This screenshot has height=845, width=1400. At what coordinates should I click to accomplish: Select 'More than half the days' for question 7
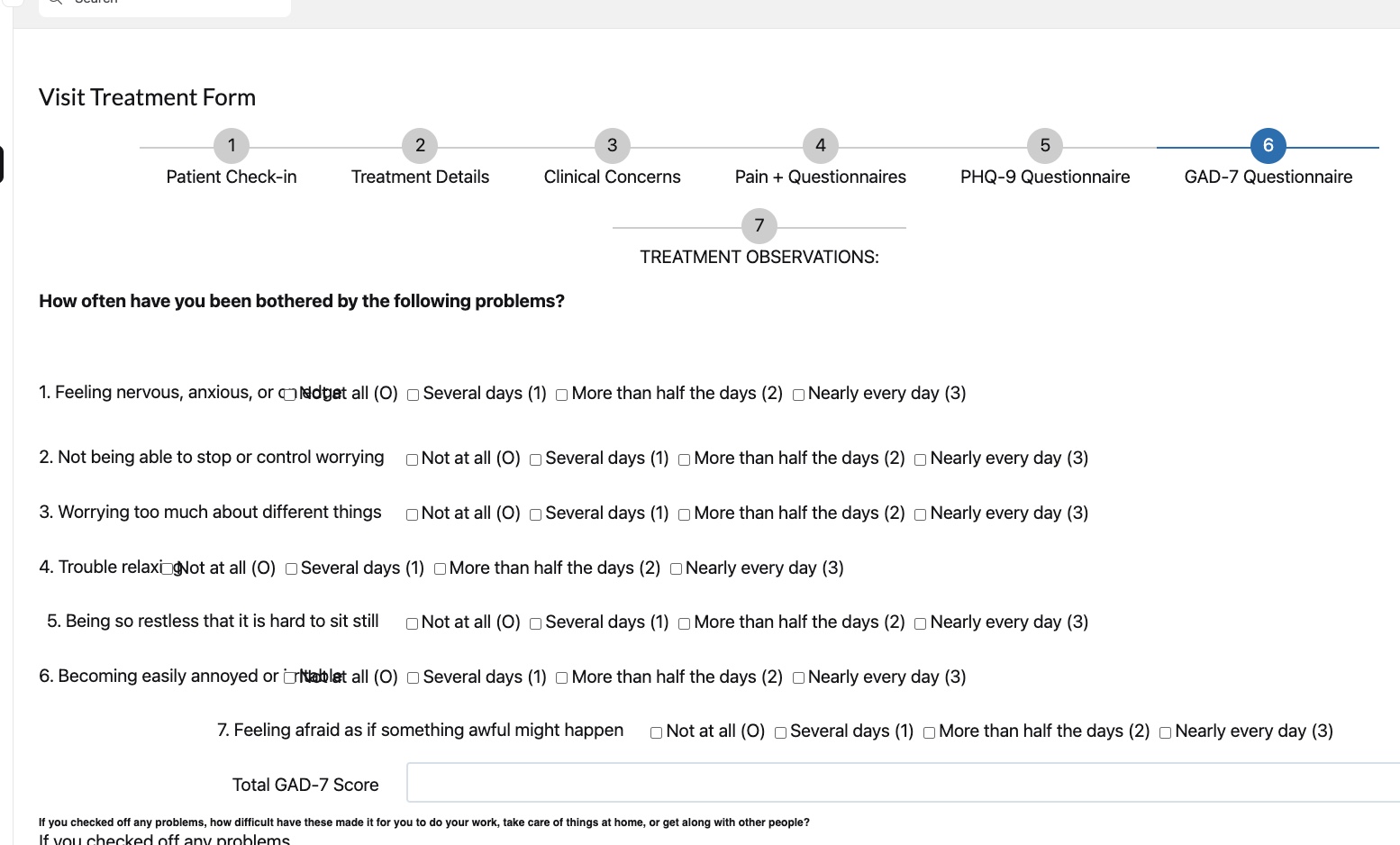929,733
